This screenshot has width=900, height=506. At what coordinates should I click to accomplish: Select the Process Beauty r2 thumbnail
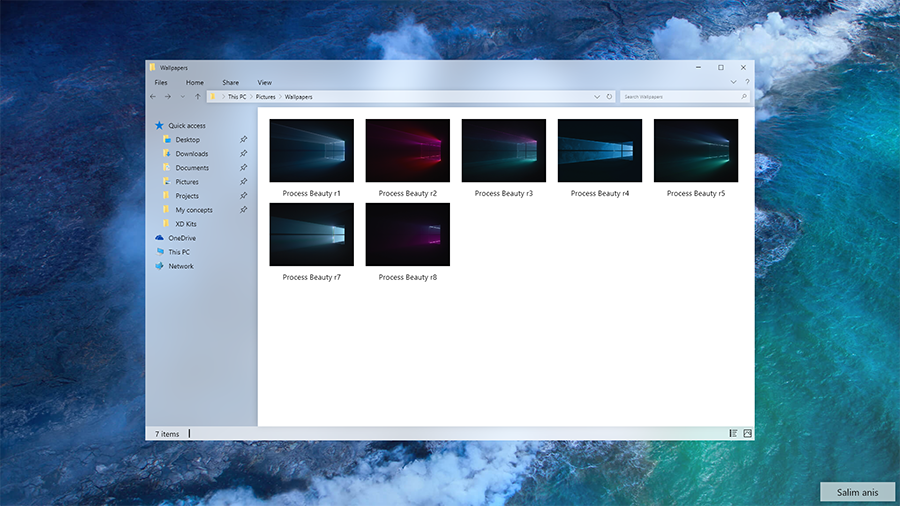pyautogui.click(x=408, y=150)
